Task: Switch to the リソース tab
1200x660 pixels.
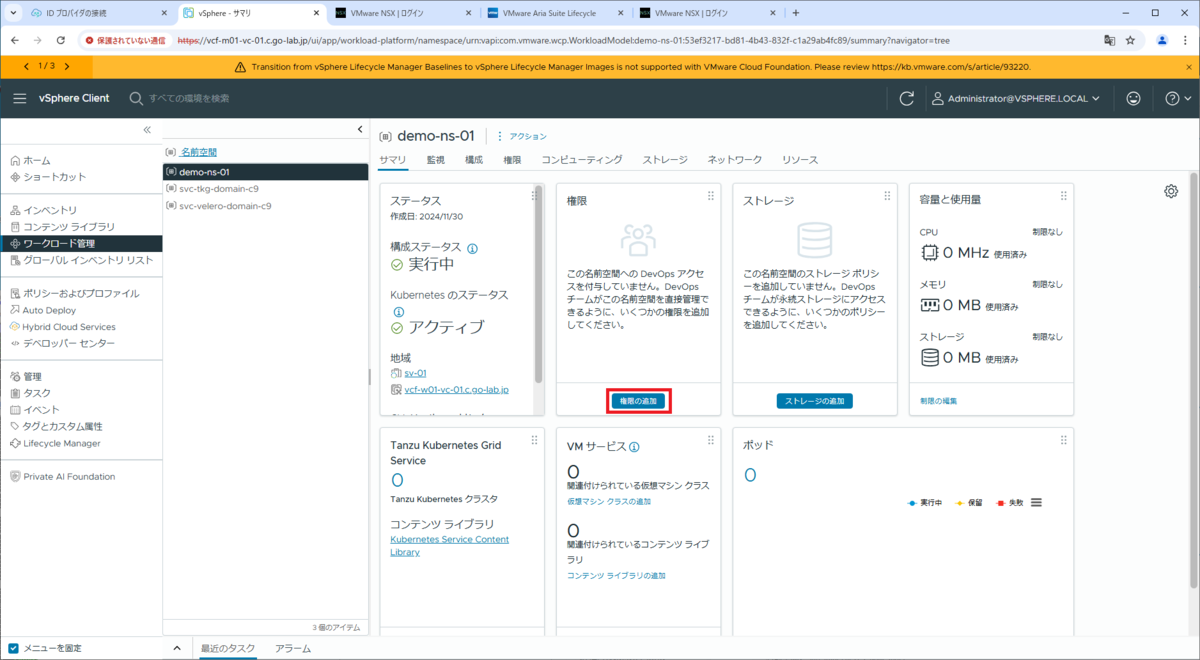Action: point(800,160)
